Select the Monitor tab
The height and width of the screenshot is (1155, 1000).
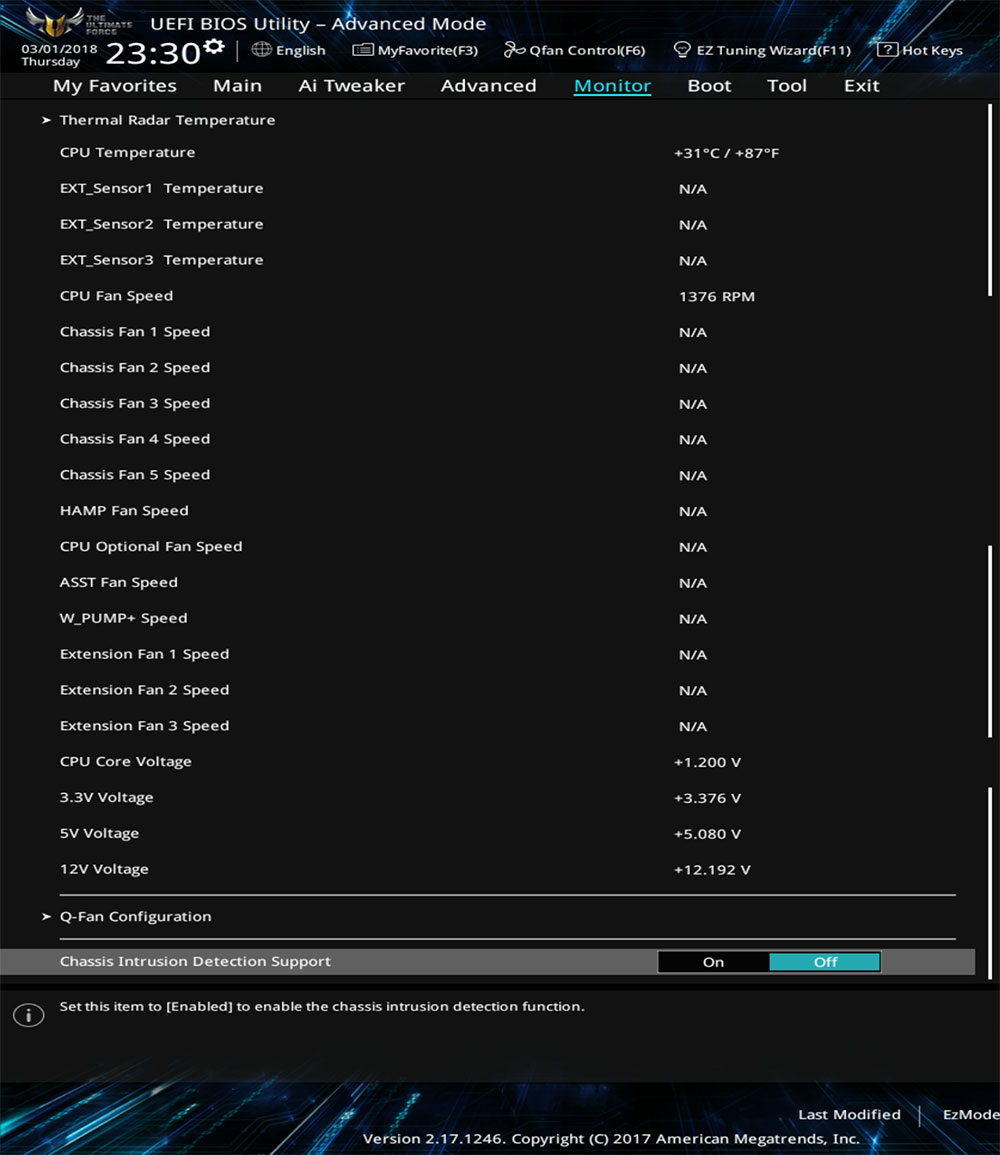(x=612, y=85)
